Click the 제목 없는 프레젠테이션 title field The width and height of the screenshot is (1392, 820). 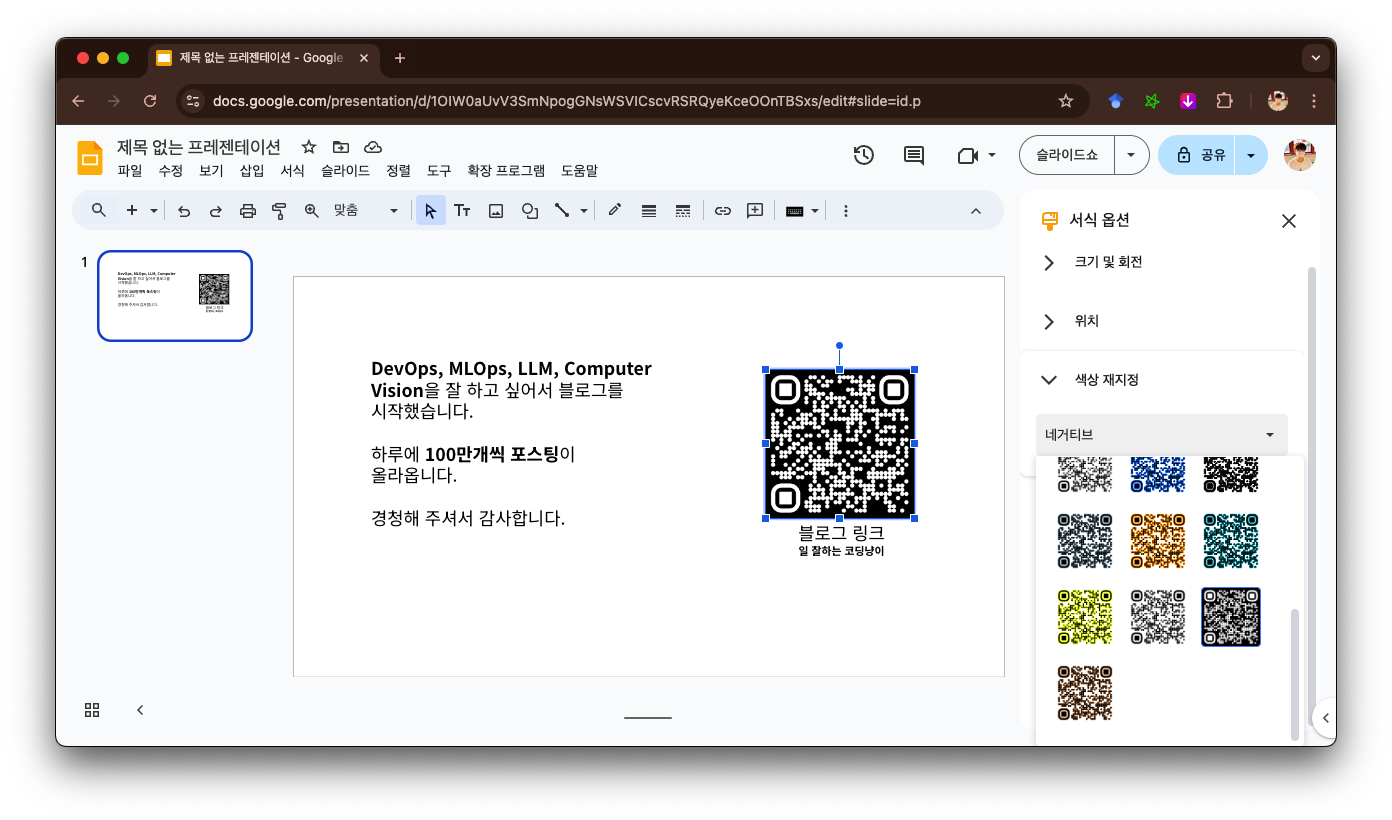(x=199, y=147)
